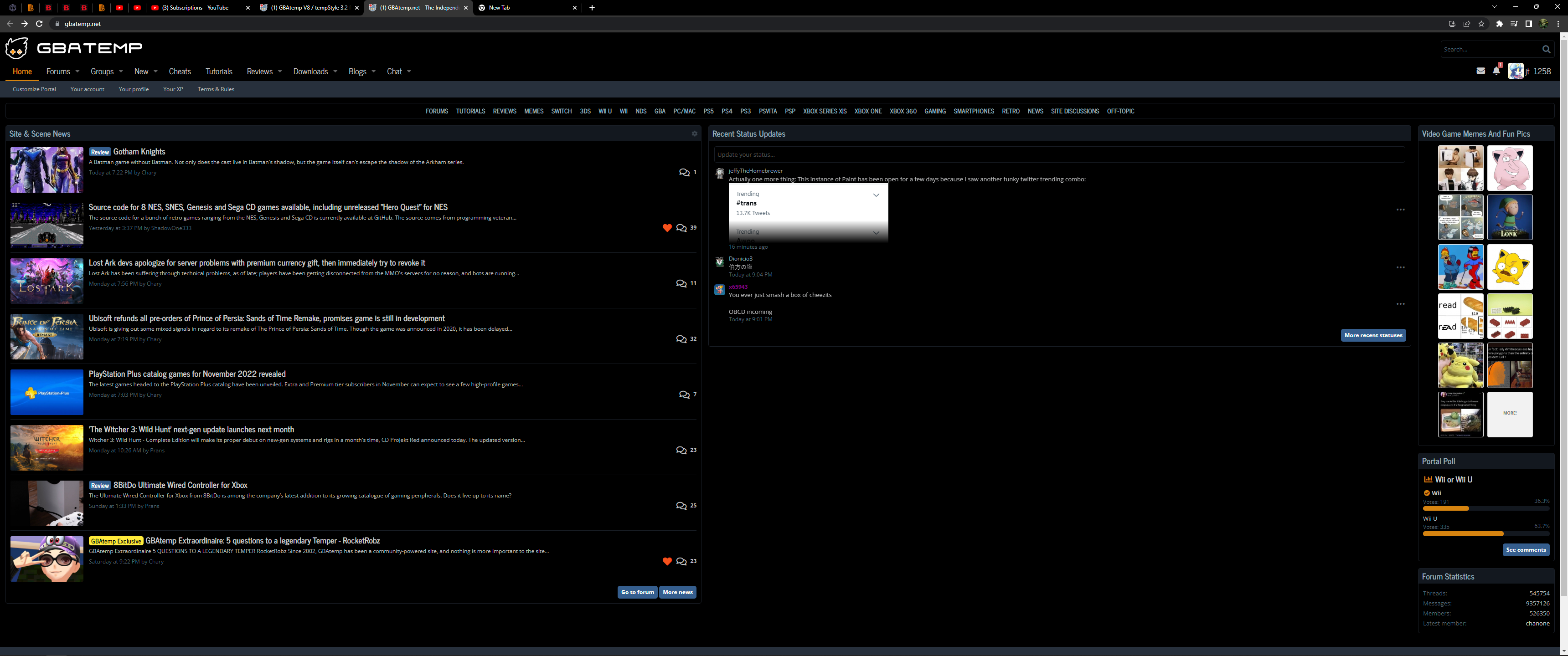Viewport: 1568px width, 656px height.
Task: Expand the Chat dropdown arrow
Action: tap(409, 71)
